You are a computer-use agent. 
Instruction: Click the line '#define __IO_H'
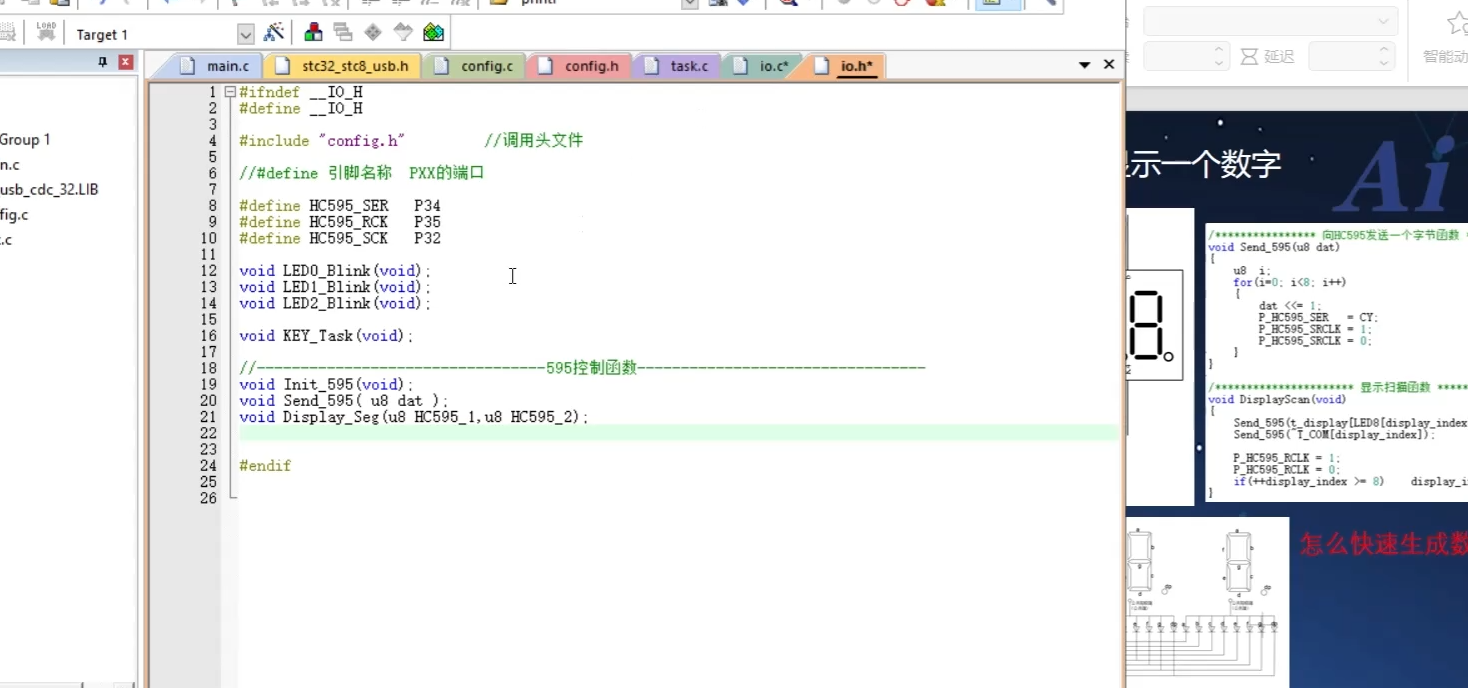pyautogui.click(x=301, y=108)
